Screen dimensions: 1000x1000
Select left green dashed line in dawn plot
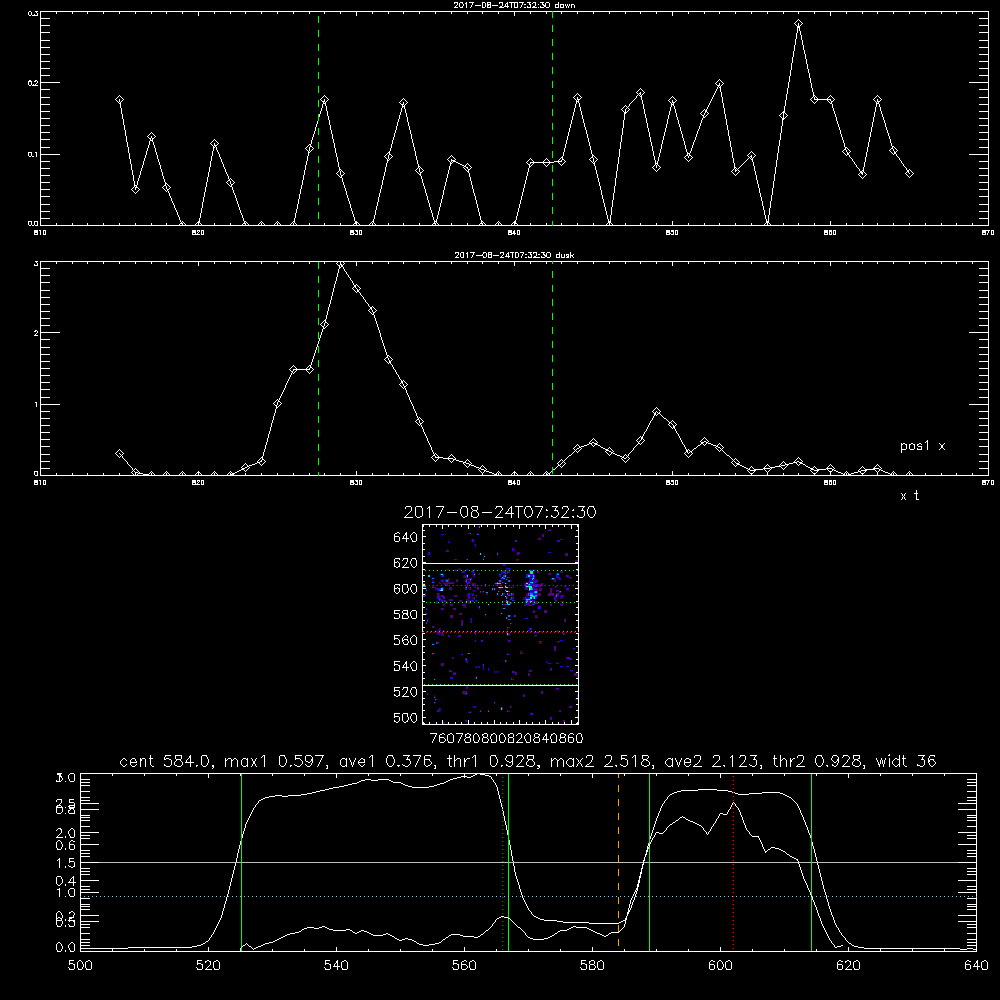click(318, 119)
